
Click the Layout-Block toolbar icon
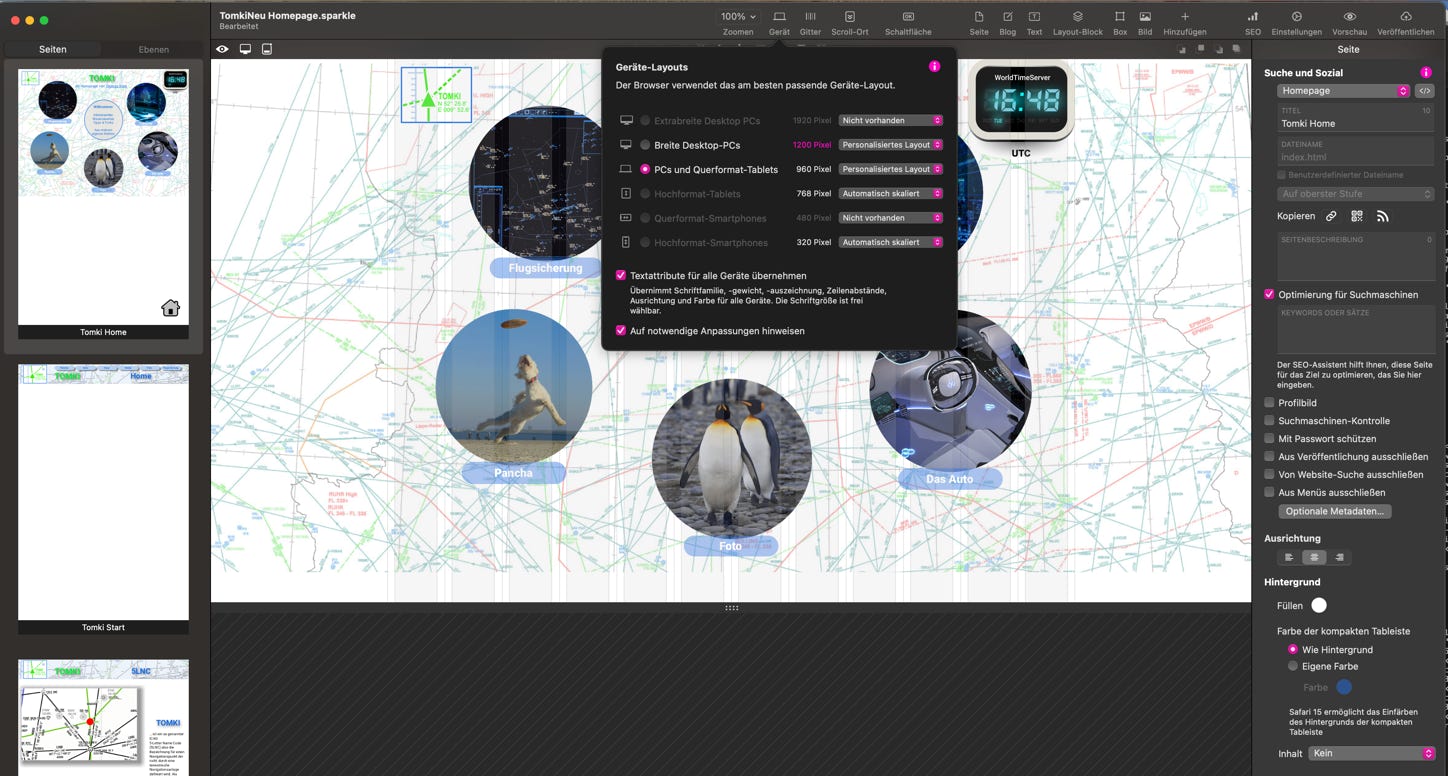coord(1077,17)
